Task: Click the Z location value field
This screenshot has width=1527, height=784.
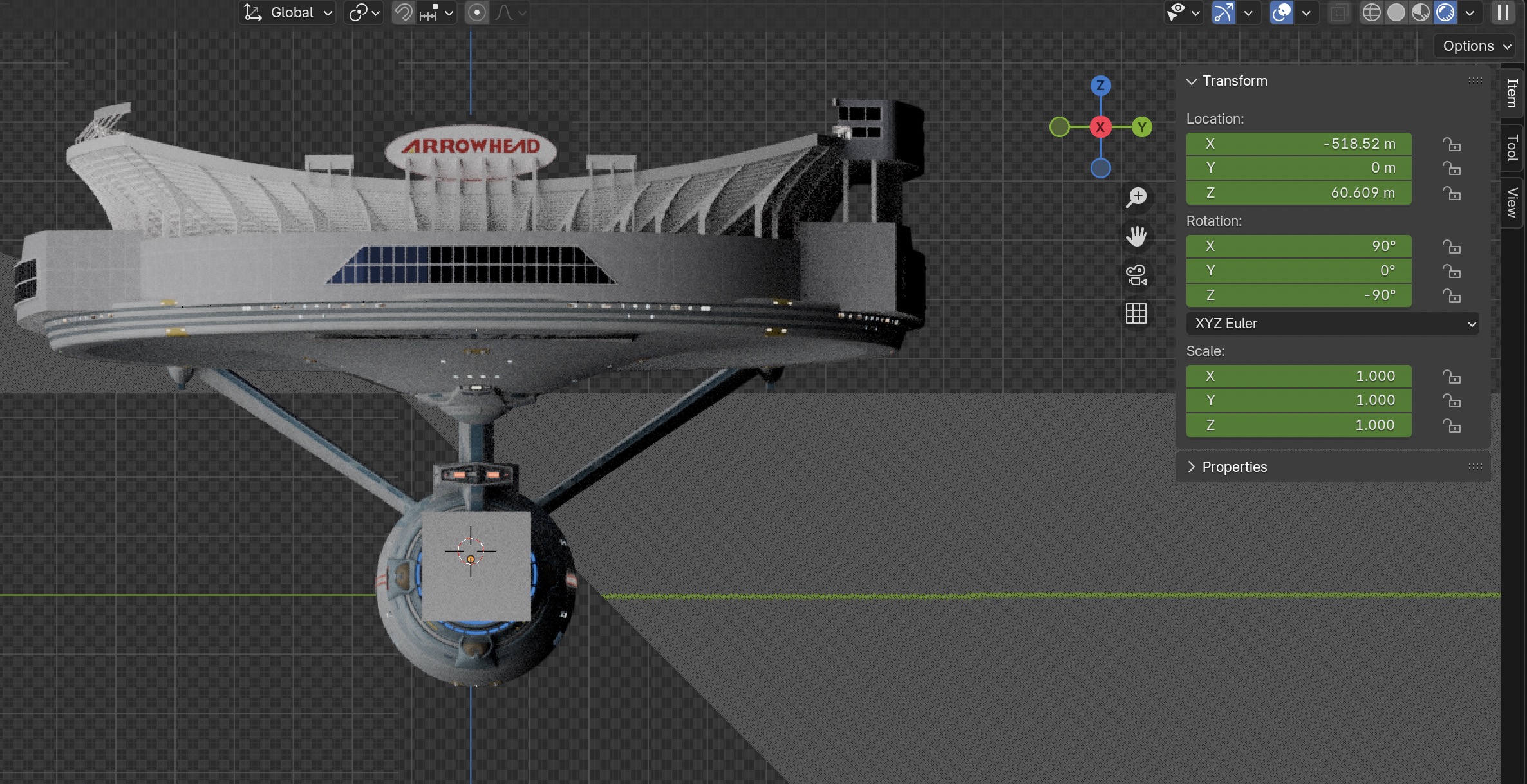Action: [1298, 193]
